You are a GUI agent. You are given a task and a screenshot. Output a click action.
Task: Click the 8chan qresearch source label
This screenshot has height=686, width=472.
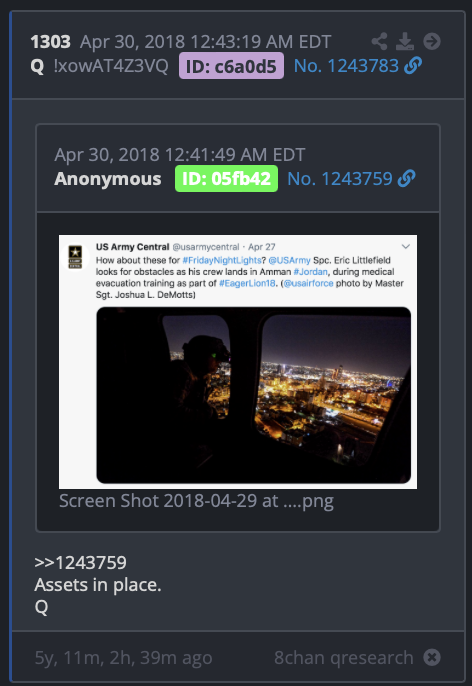tap(343, 658)
